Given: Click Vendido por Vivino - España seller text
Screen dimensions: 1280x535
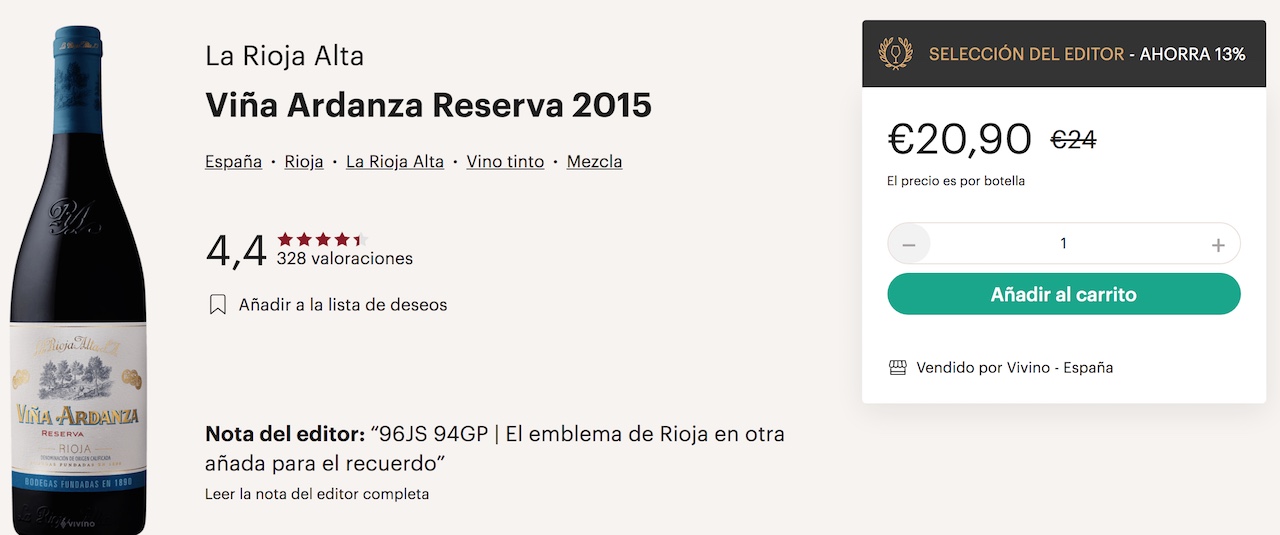Looking at the screenshot, I should click(x=1014, y=368).
